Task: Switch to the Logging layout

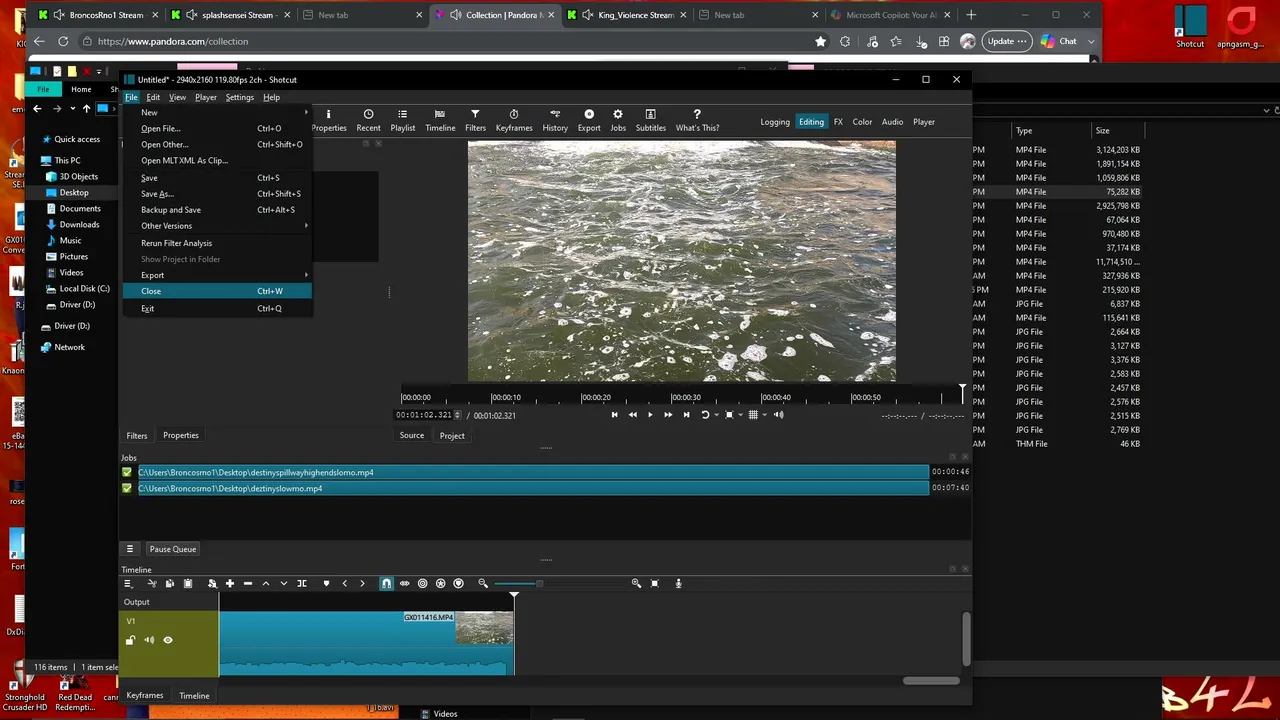Action: tap(775, 122)
